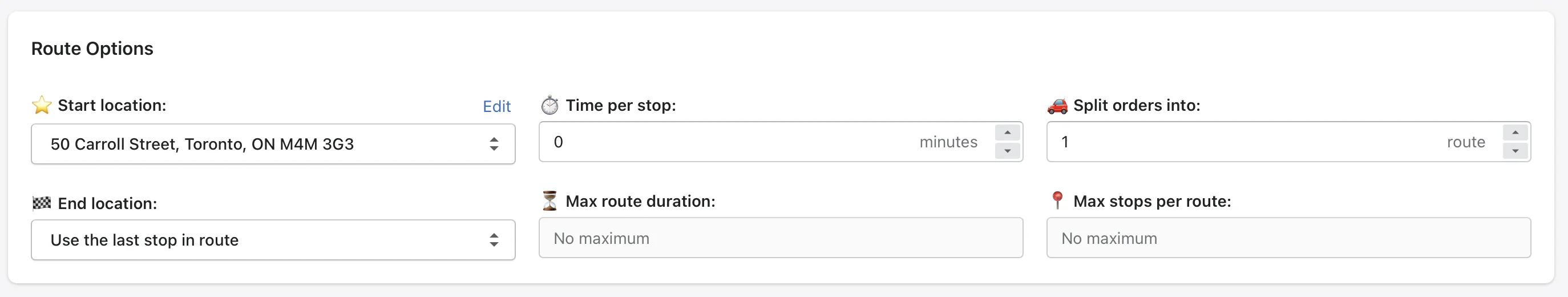Click the Max stops per route field

pyautogui.click(x=1288, y=238)
